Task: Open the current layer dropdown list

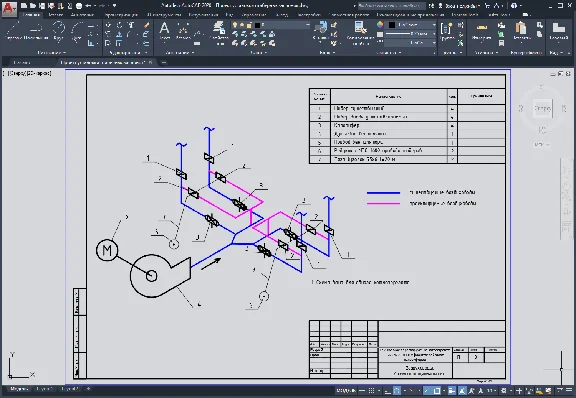Action: pos(271,25)
